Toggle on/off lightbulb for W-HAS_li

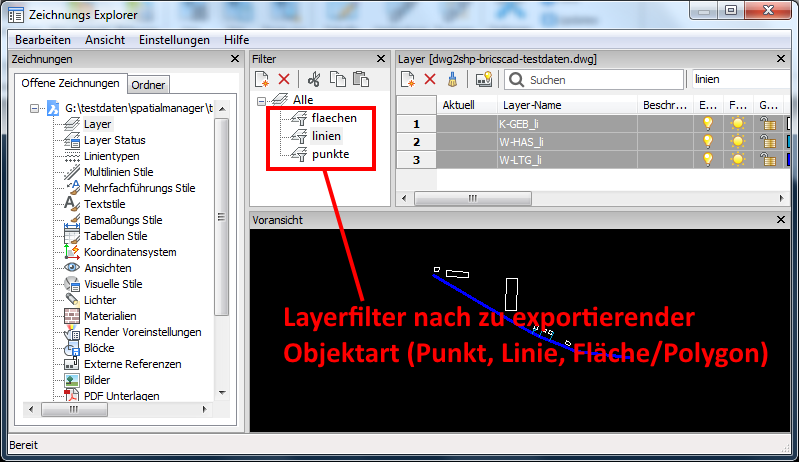pos(708,142)
